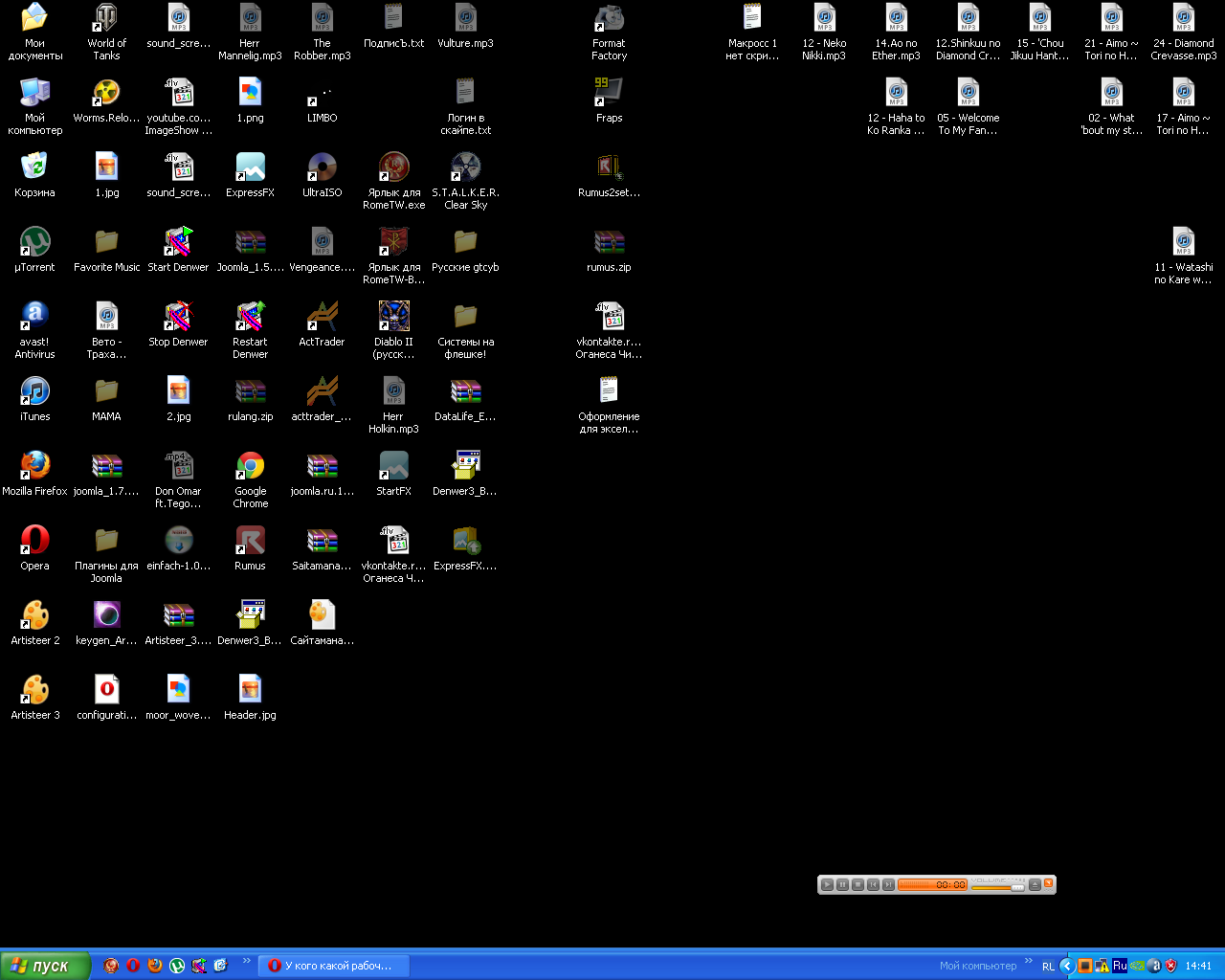Screen dimensions: 1225x980
Task: Select The Robber.mp3 file
Action: pyautogui.click(x=322, y=32)
